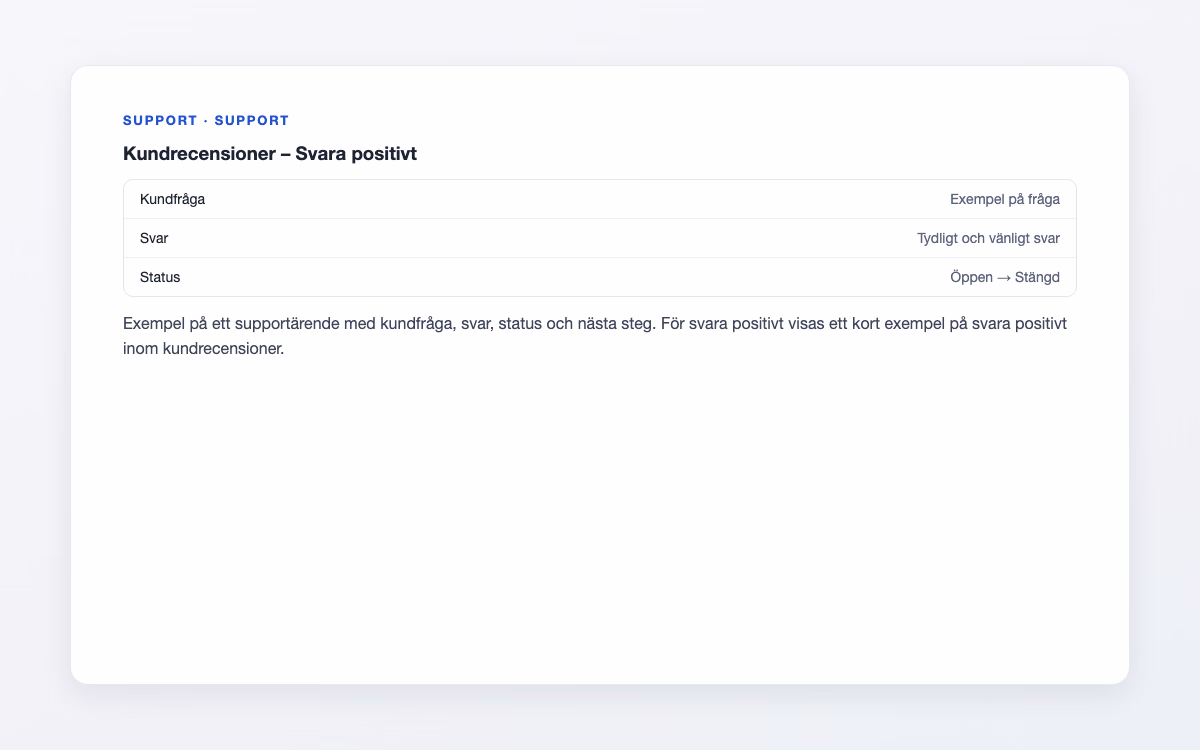Click the second SUPPORT breadcrumb word
The image size is (1200, 750).
pos(252,120)
